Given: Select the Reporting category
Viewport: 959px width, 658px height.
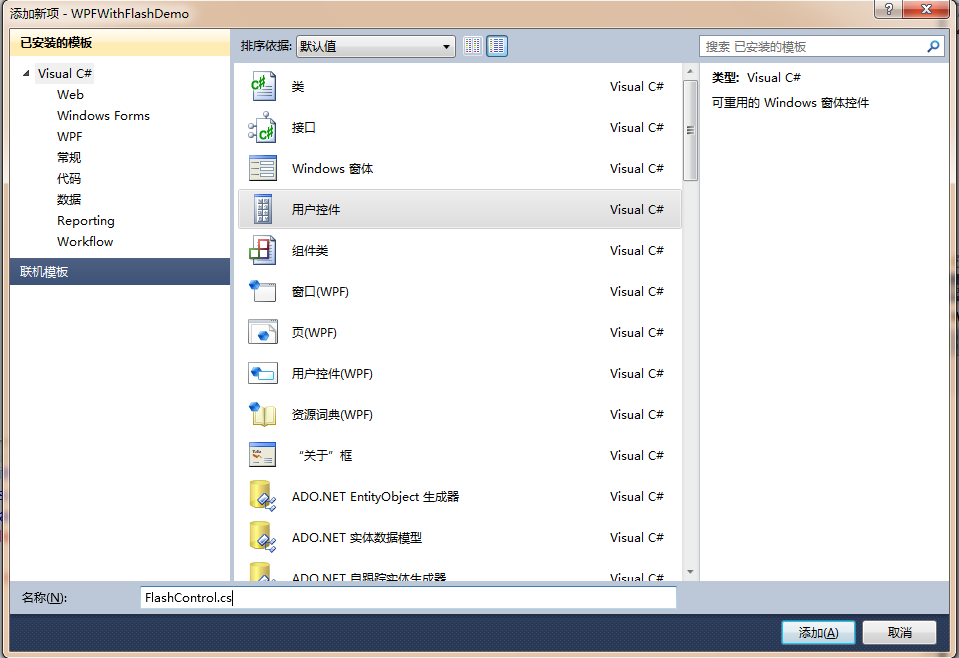Looking at the screenshot, I should (x=86, y=220).
